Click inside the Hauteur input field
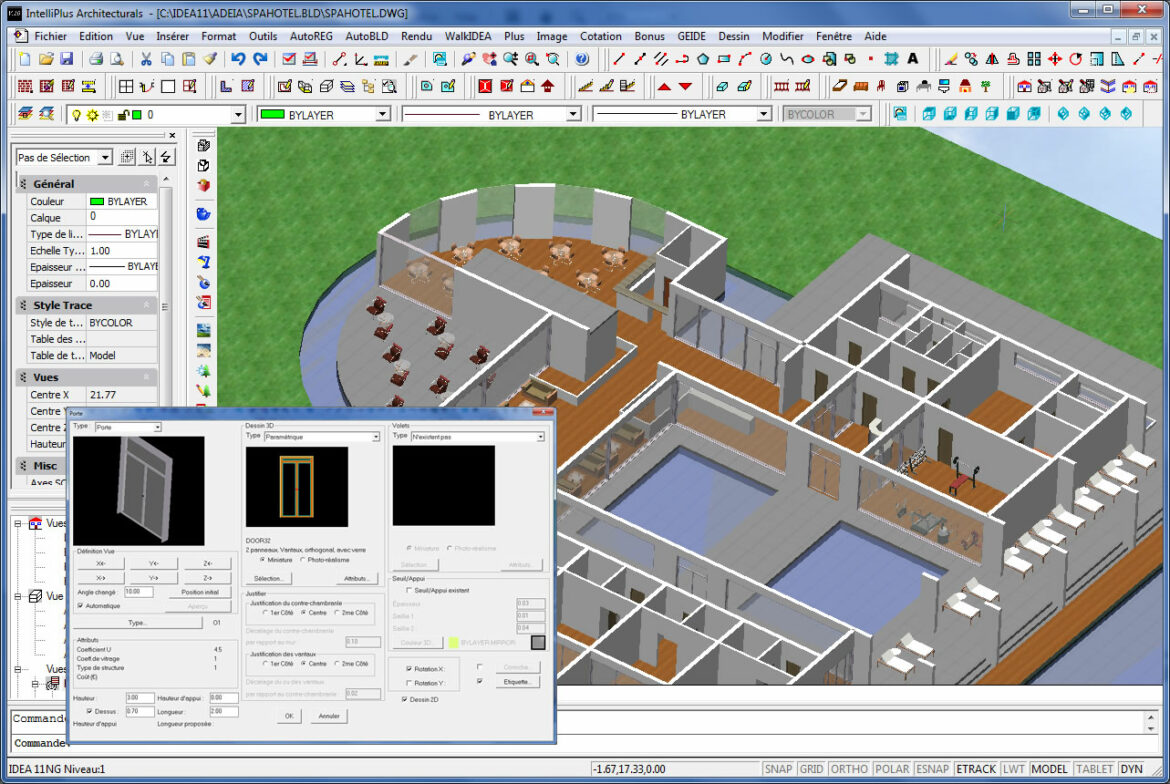 tap(138, 700)
